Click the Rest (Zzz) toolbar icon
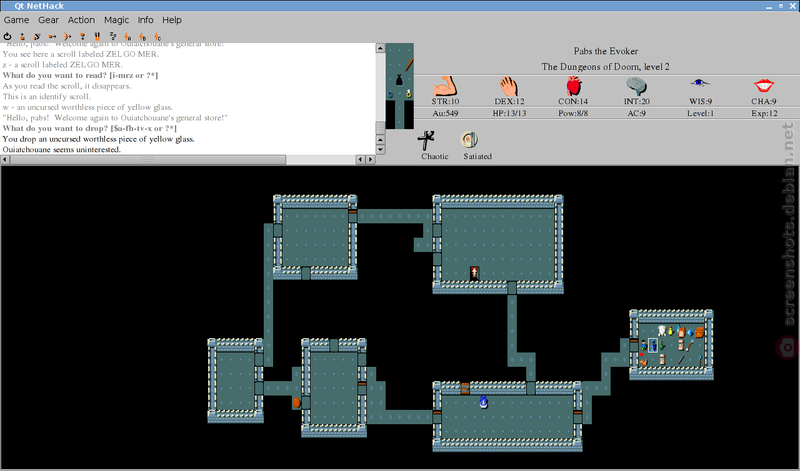Screen dimensions: 800x471 (x=112, y=36)
